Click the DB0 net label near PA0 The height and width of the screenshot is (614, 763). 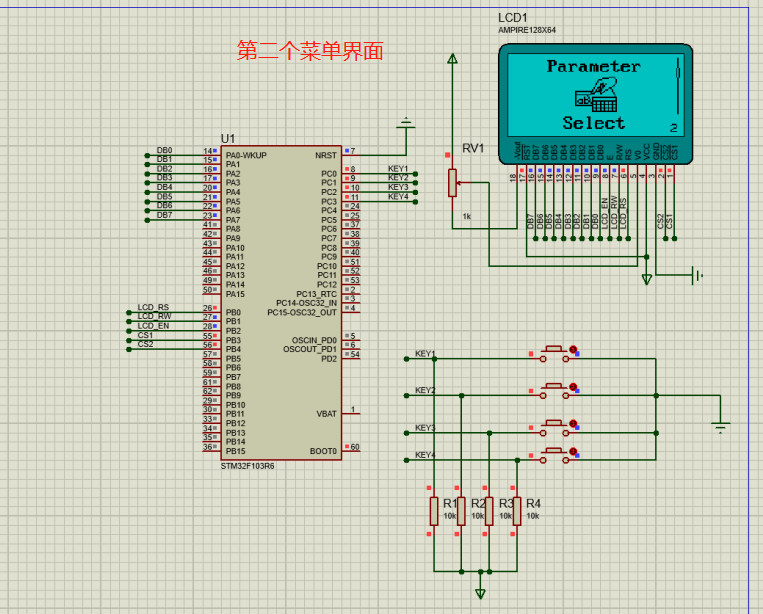(x=164, y=150)
